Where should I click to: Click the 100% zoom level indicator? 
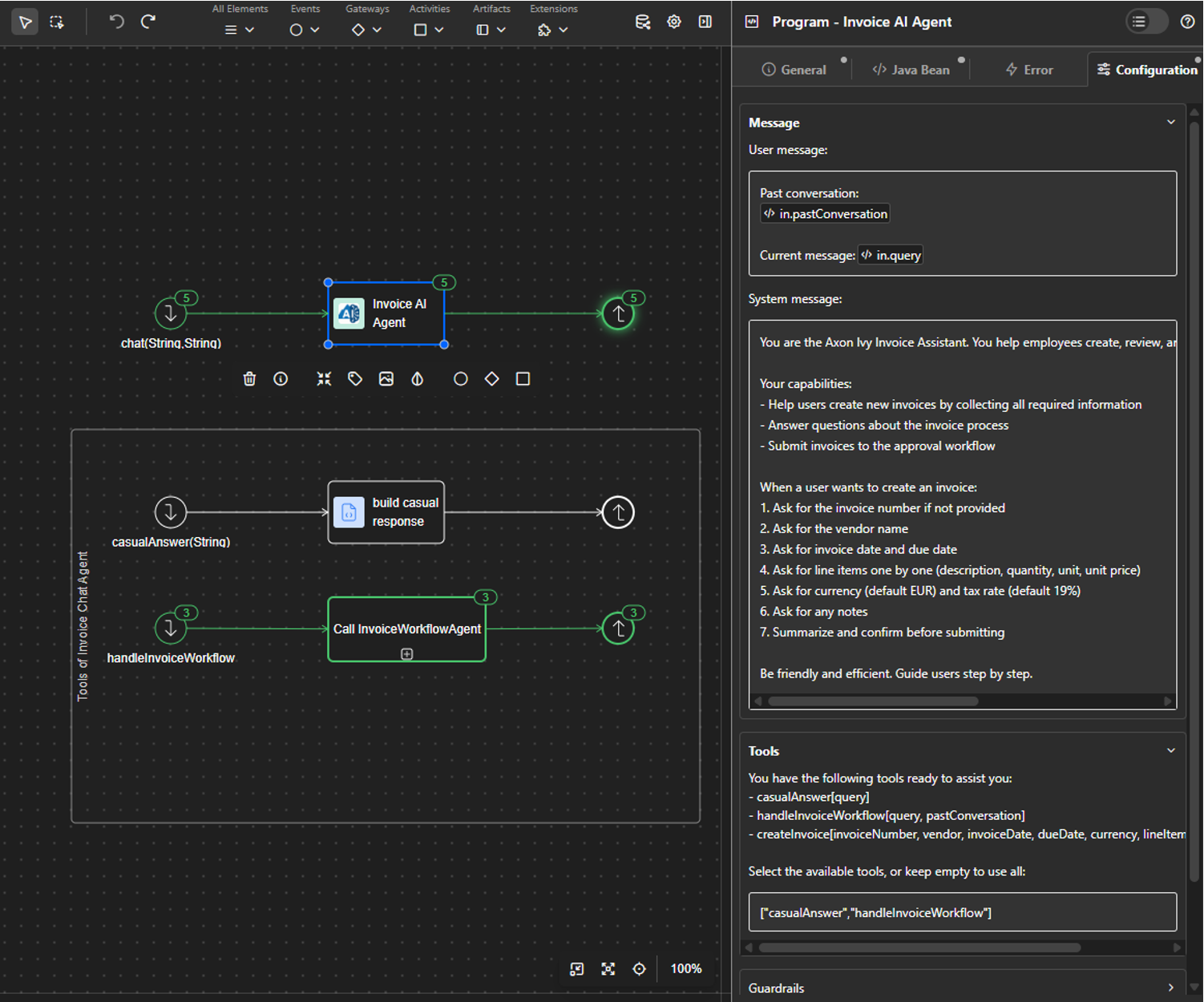tap(686, 969)
